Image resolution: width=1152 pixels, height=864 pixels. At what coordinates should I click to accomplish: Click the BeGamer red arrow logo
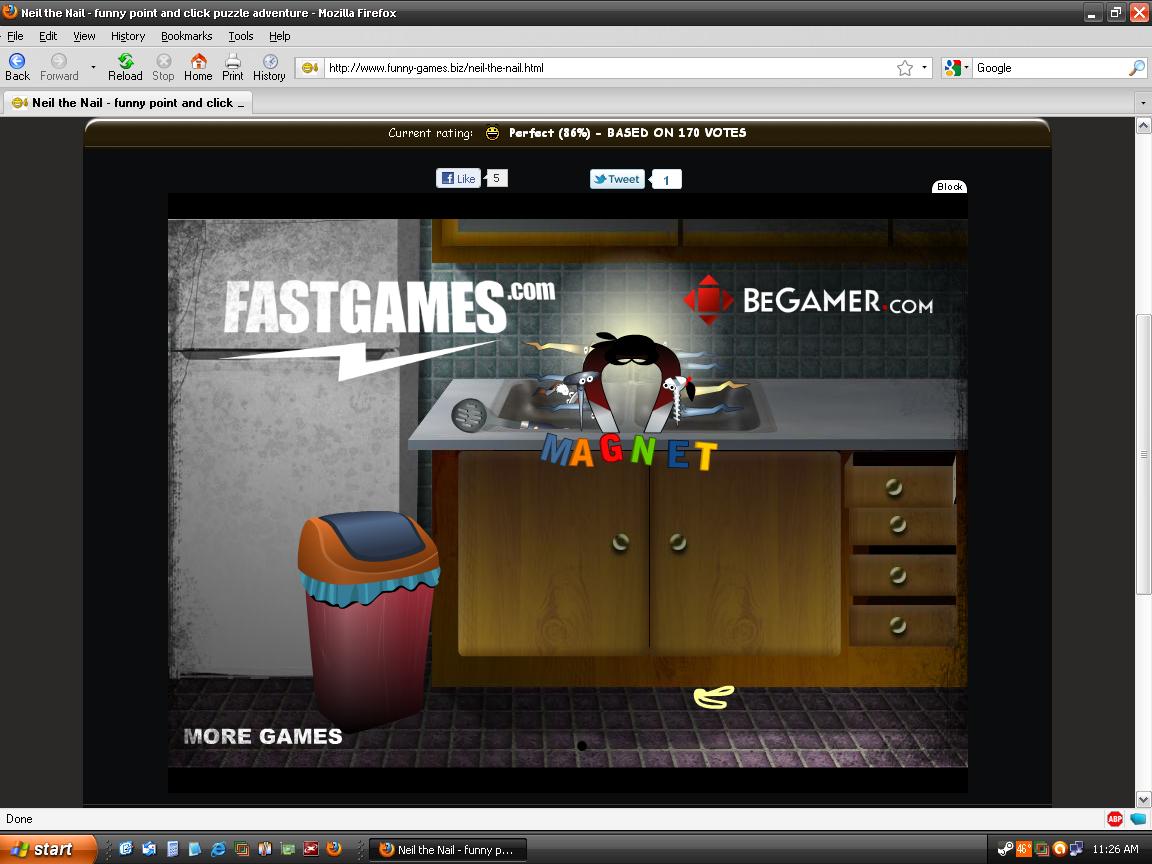tap(708, 300)
